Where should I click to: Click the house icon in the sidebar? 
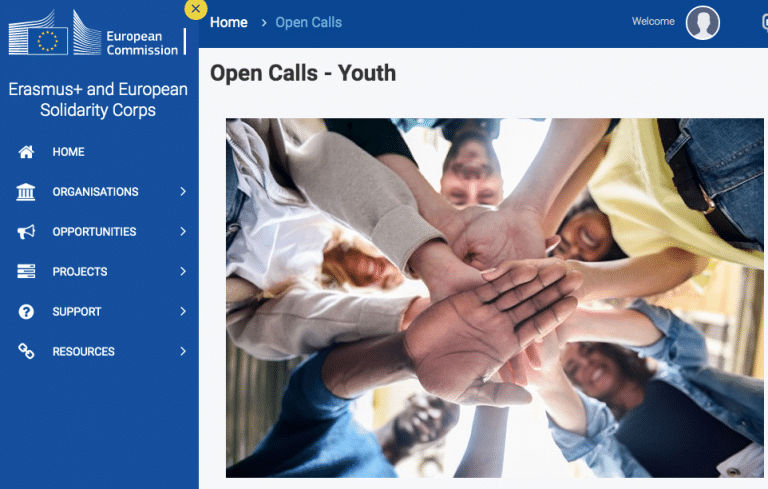pos(27,152)
